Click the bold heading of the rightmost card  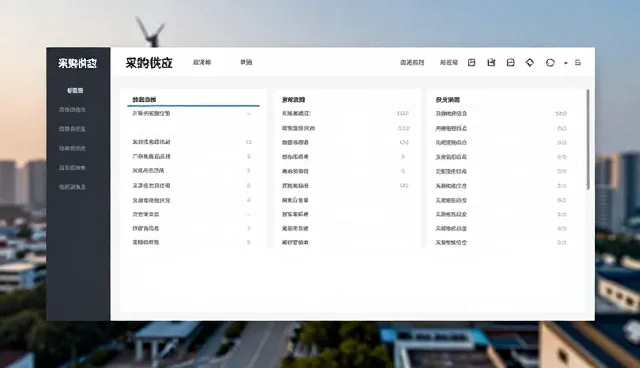[448, 100]
